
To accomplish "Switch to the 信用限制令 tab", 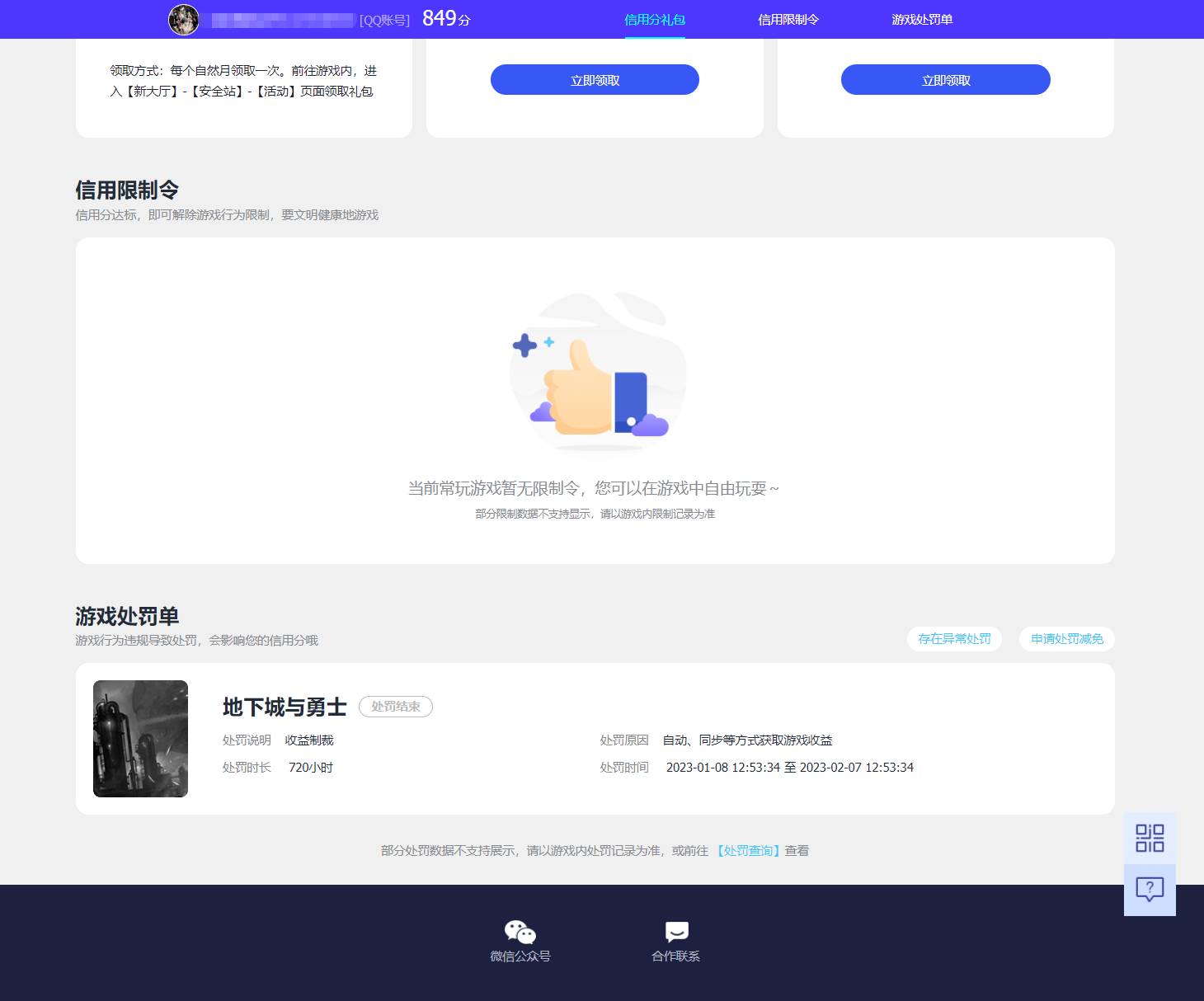I will pos(786,19).
